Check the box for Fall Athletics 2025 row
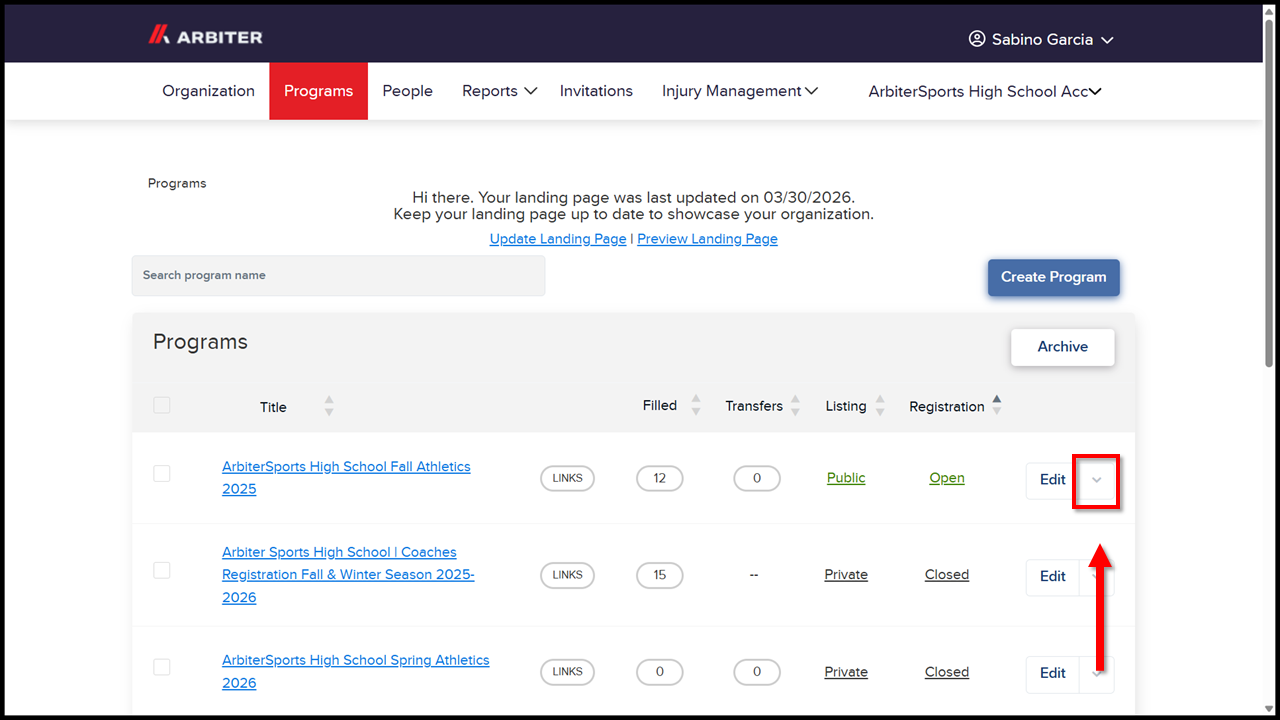This screenshot has width=1280, height=720. click(162, 473)
